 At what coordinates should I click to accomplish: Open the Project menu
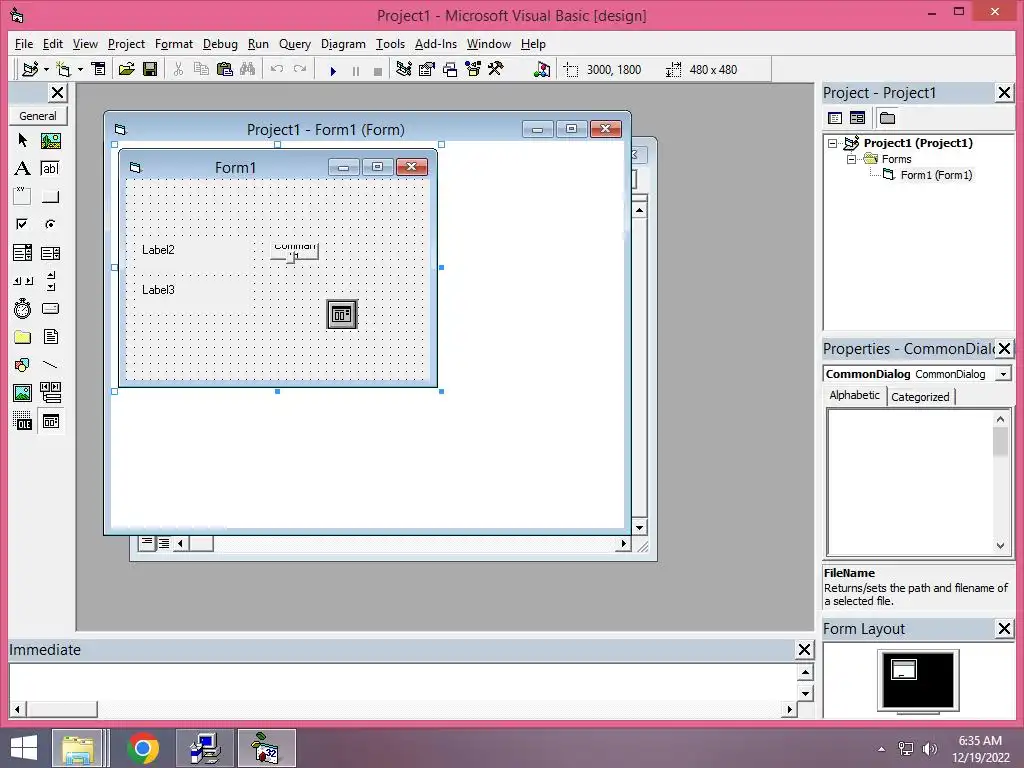click(x=126, y=44)
